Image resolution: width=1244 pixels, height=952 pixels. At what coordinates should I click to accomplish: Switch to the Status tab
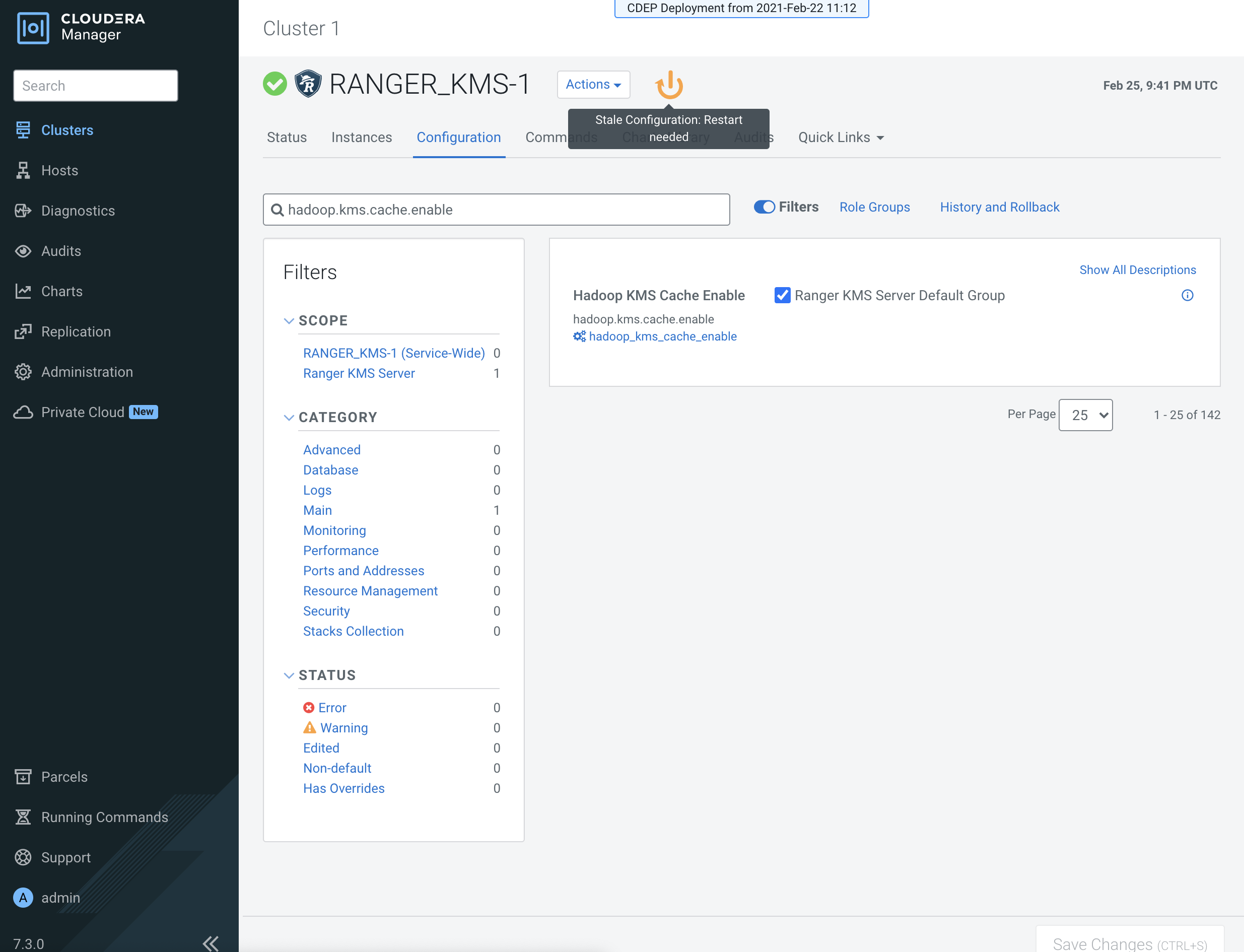(287, 137)
